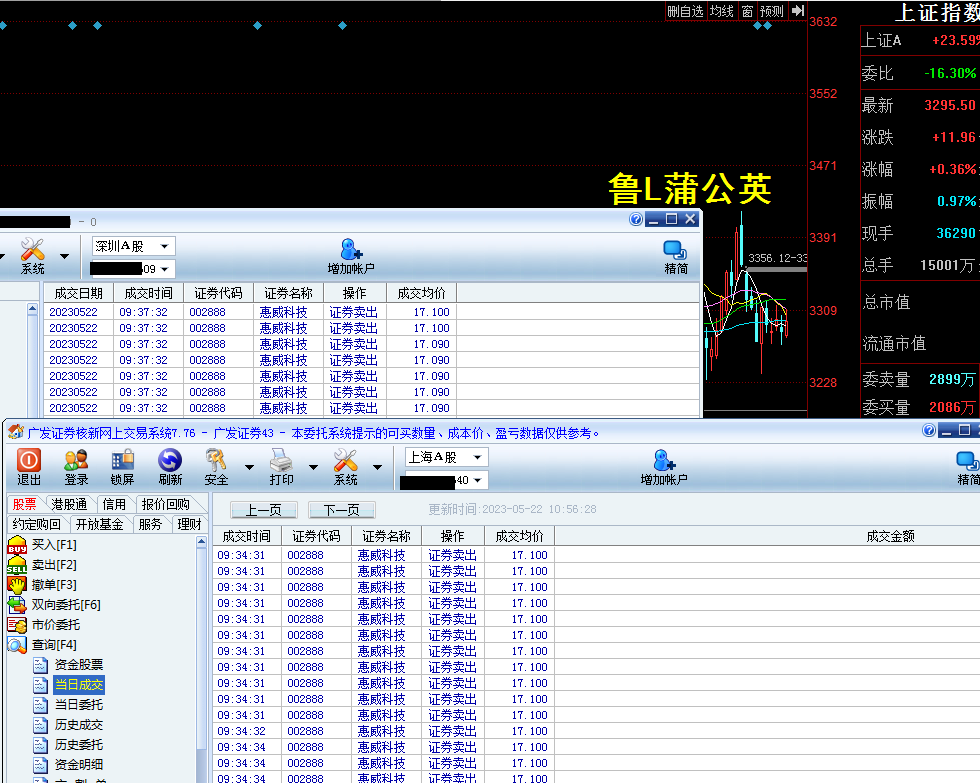The width and height of the screenshot is (980, 783).
Task: Open help icon of front trading window
Action: click(929, 430)
